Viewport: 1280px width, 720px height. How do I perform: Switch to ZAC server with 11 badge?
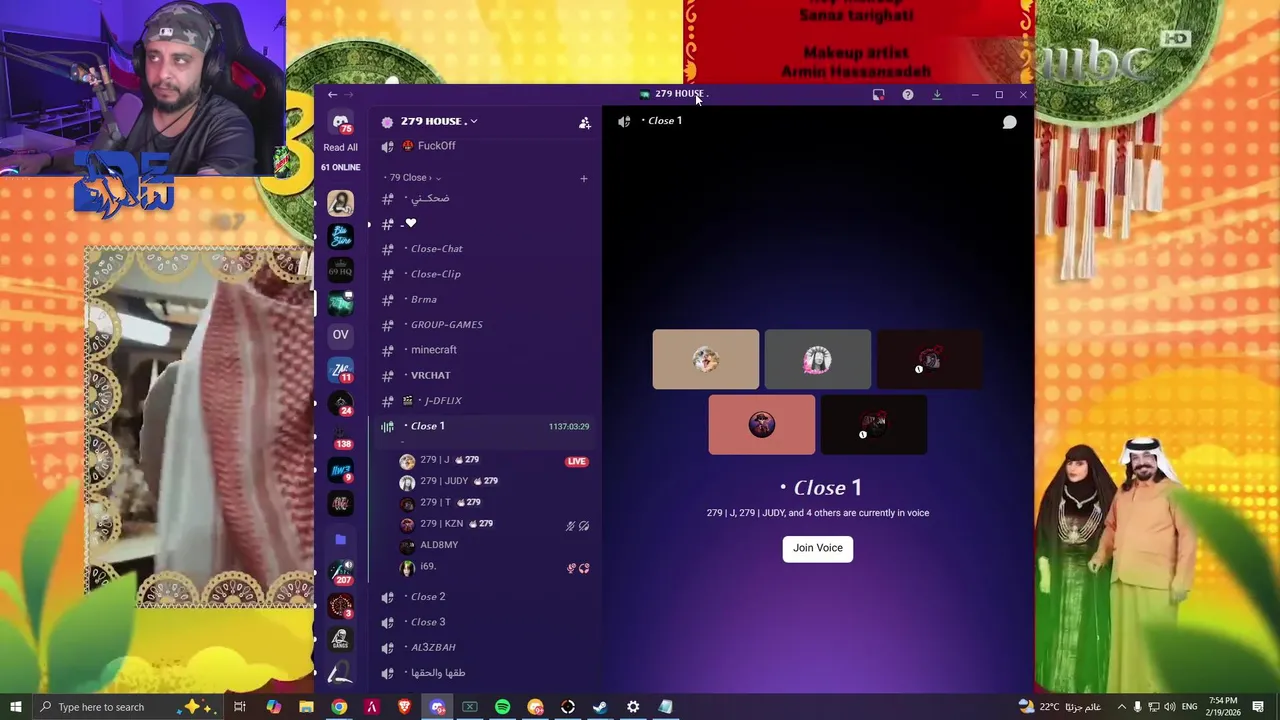tap(341, 370)
